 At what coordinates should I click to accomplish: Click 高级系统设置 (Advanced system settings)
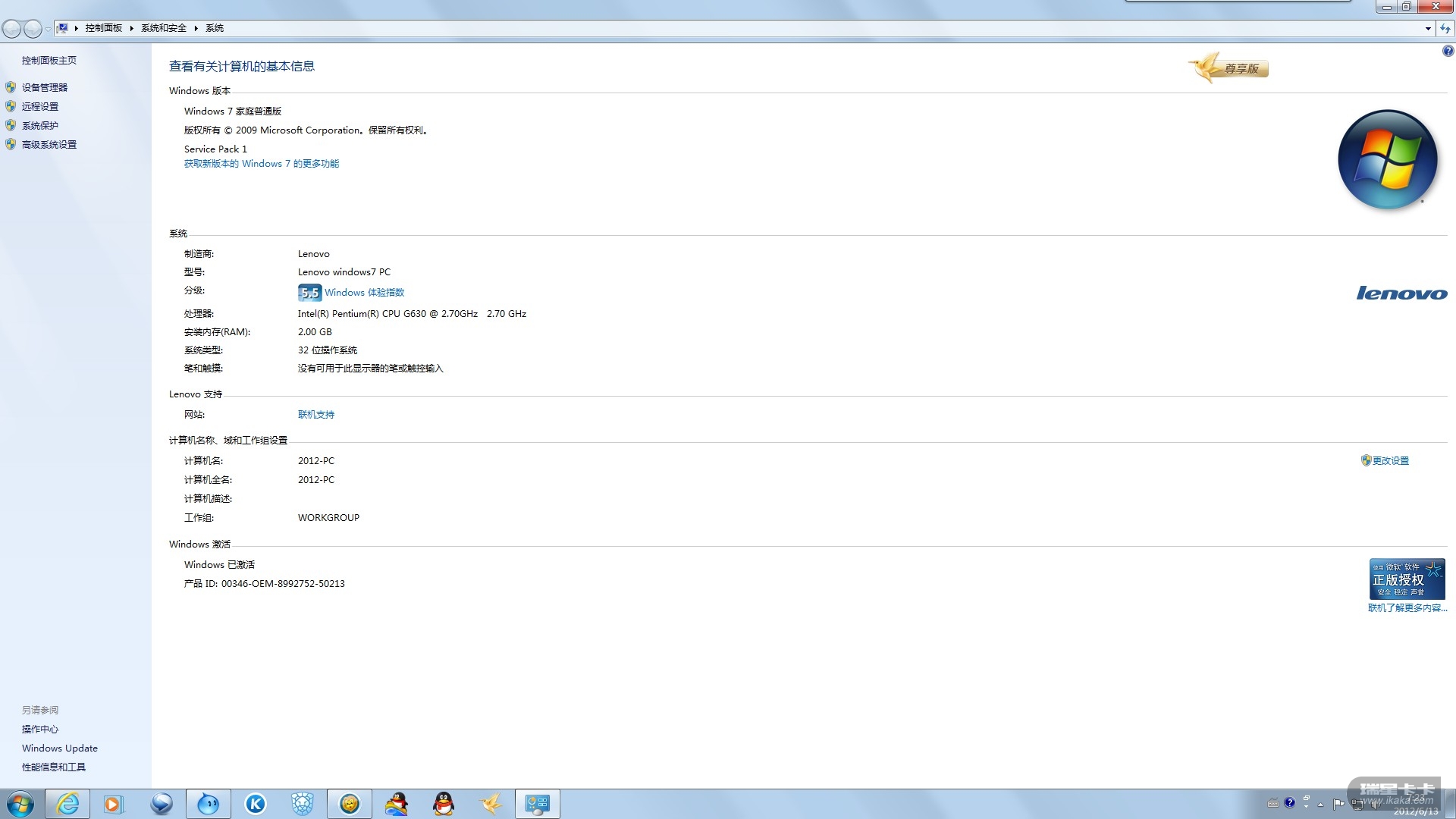(49, 144)
